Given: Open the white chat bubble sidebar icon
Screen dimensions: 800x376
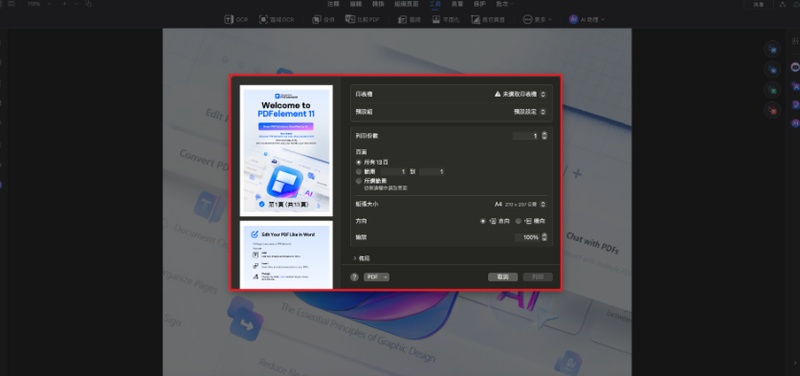Looking at the screenshot, I should 795,67.
